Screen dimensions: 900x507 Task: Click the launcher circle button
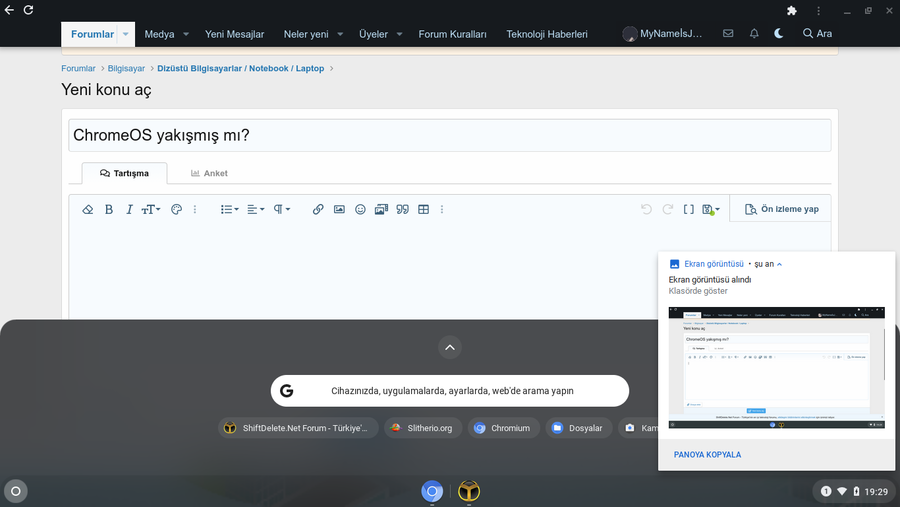point(16,491)
